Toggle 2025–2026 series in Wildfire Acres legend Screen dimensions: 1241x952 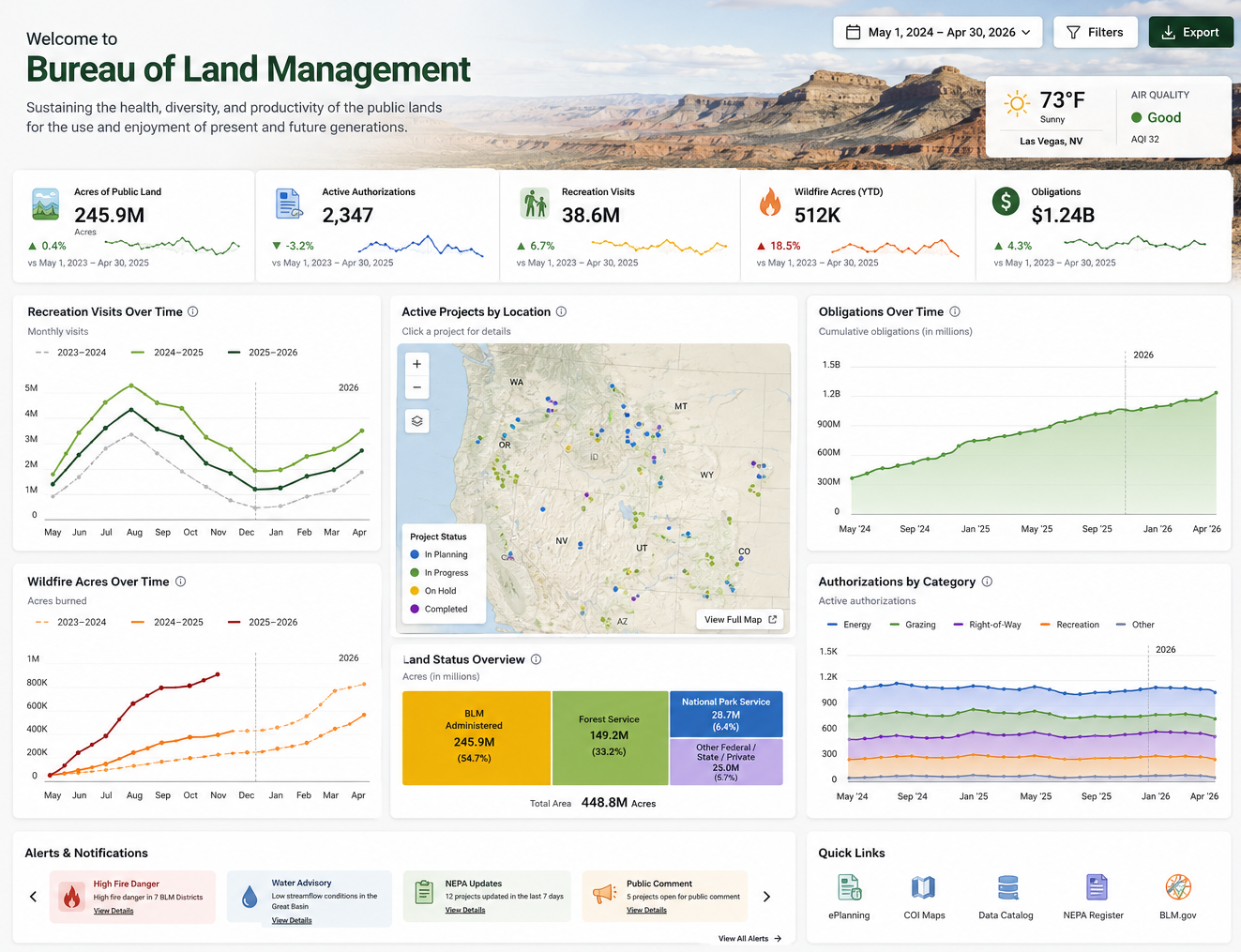pos(263,622)
